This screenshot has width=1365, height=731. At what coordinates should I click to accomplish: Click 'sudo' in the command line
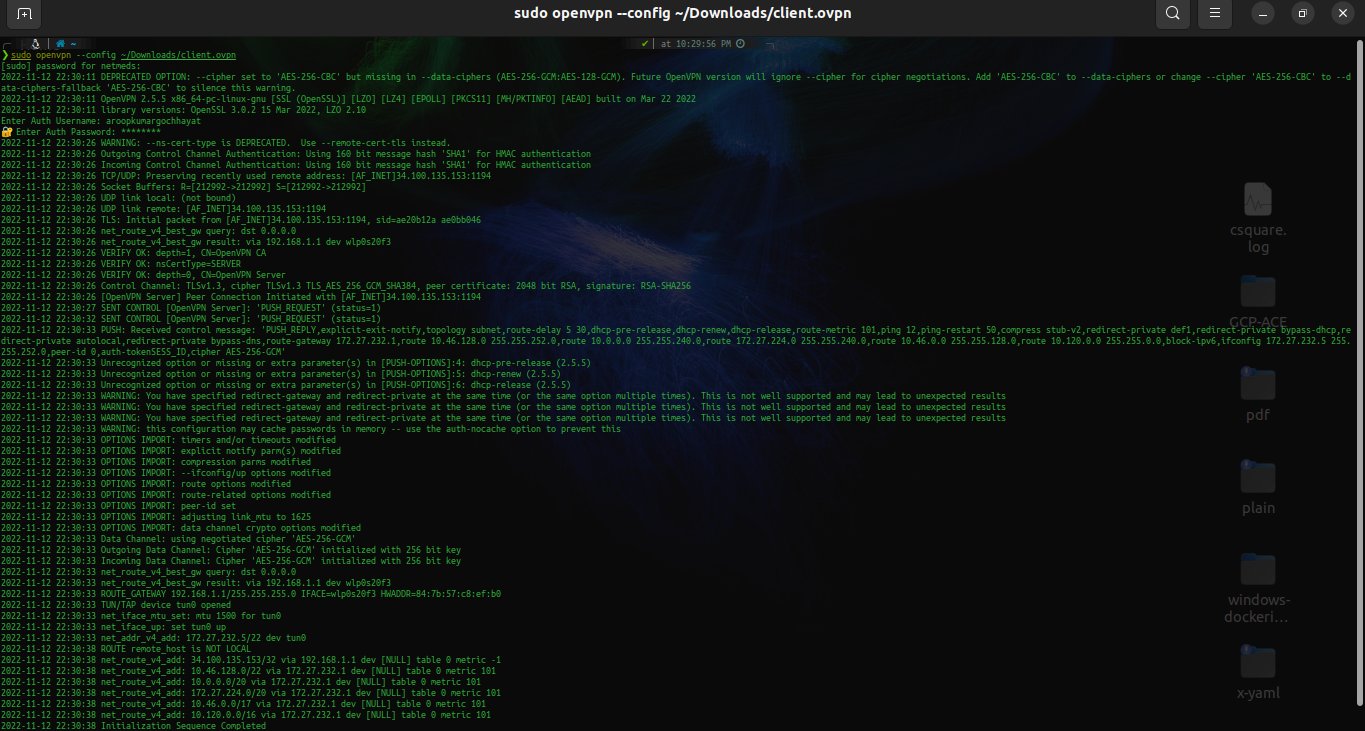[22, 55]
